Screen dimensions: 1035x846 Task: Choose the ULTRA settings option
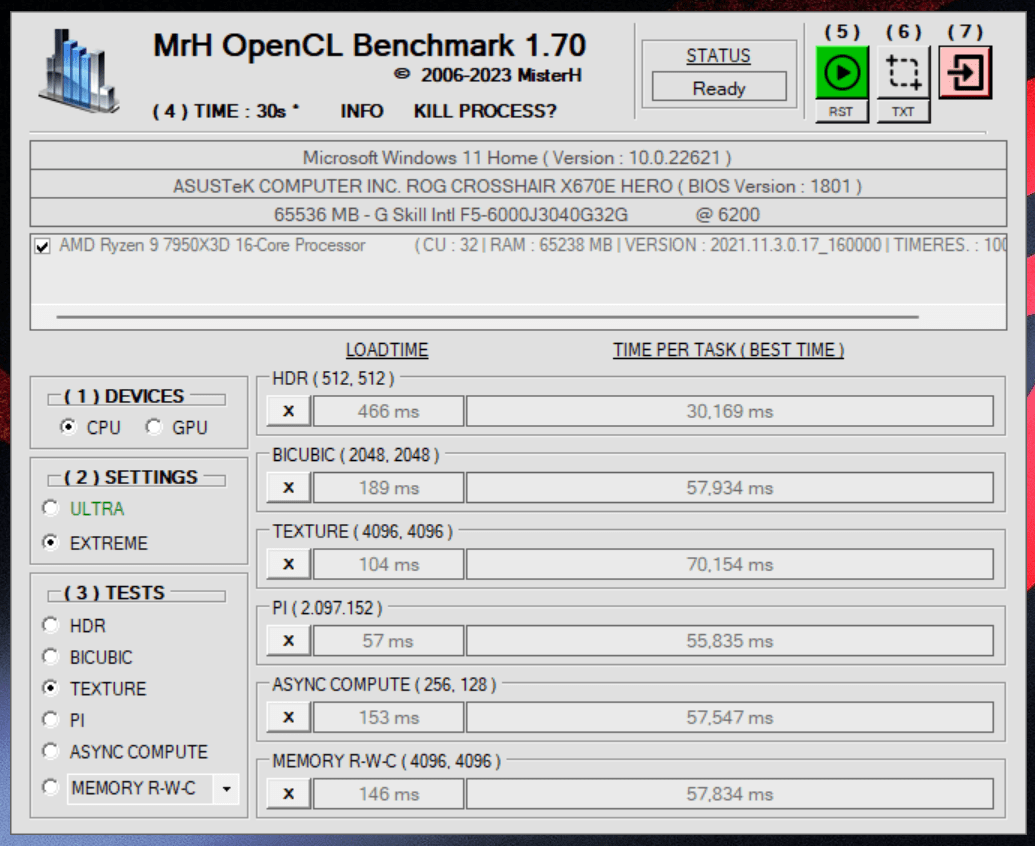click(x=50, y=508)
